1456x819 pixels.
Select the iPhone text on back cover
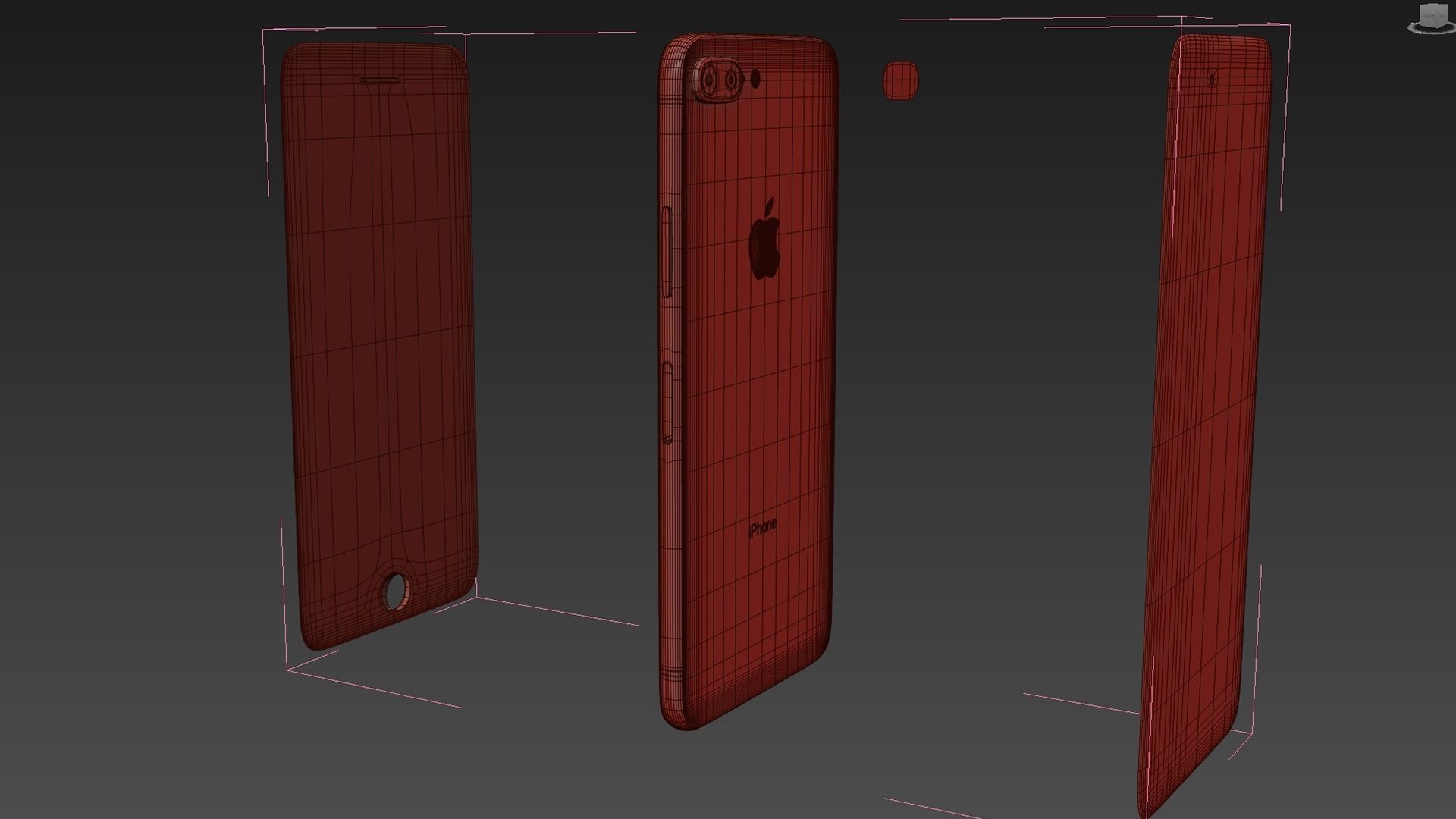click(x=762, y=527)
